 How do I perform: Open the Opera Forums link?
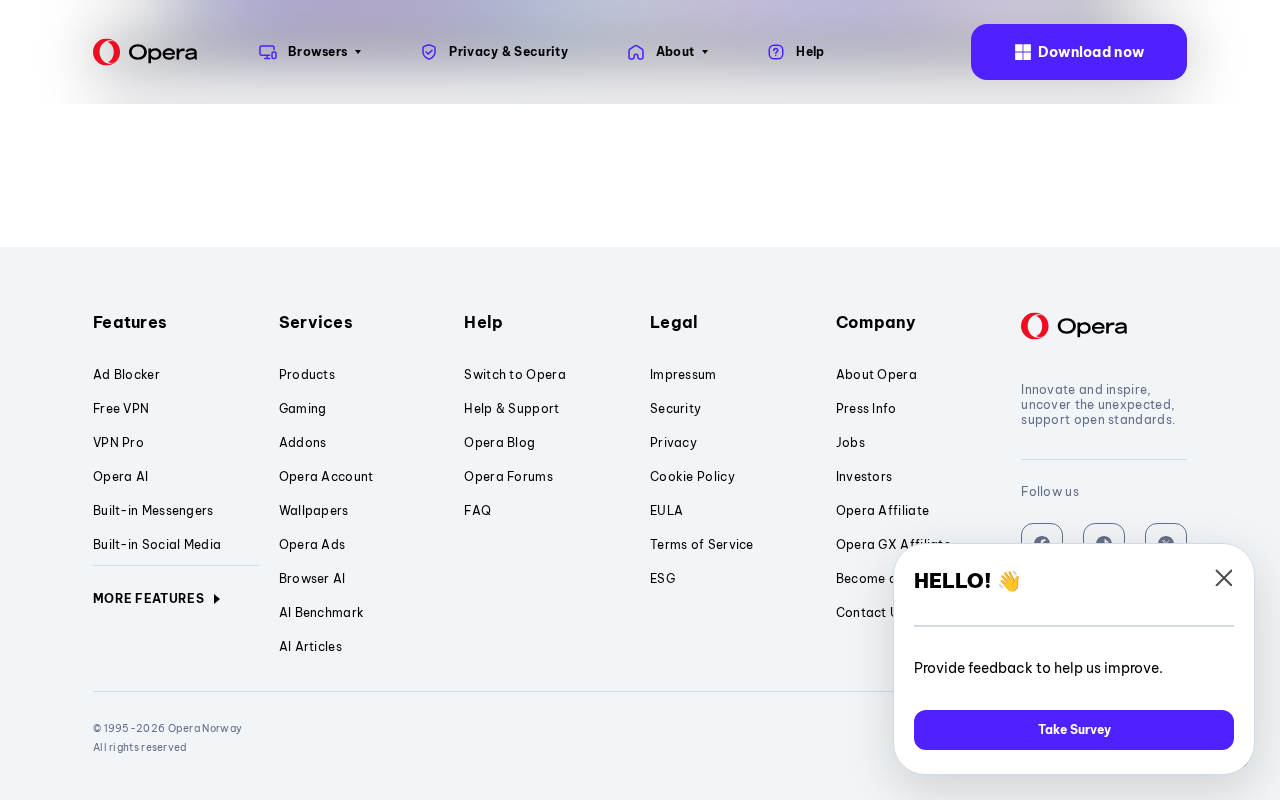pyautogui.click(x=508, y=477)
